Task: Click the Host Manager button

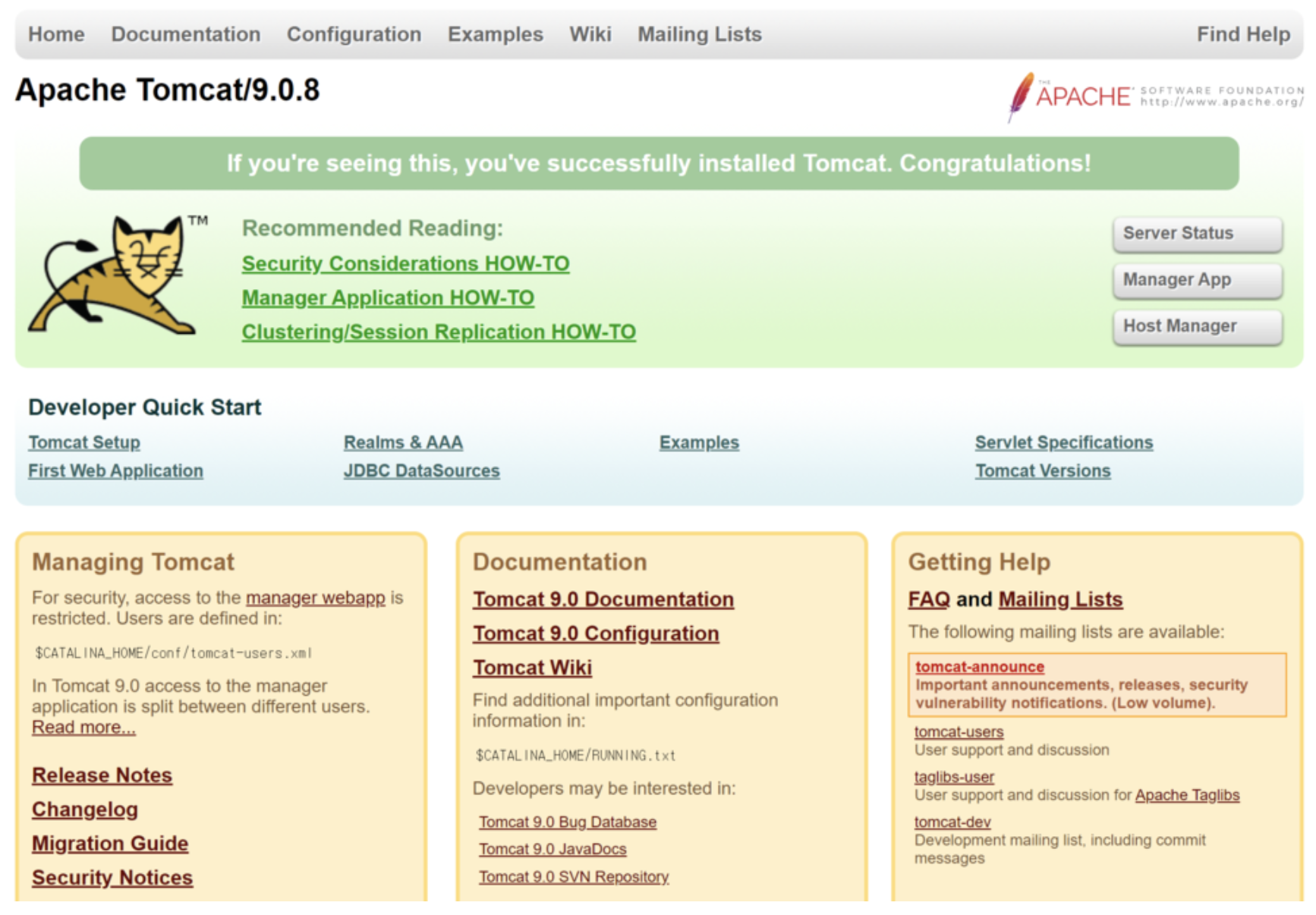Action: pyautogui.click(x=1198, y=326)
